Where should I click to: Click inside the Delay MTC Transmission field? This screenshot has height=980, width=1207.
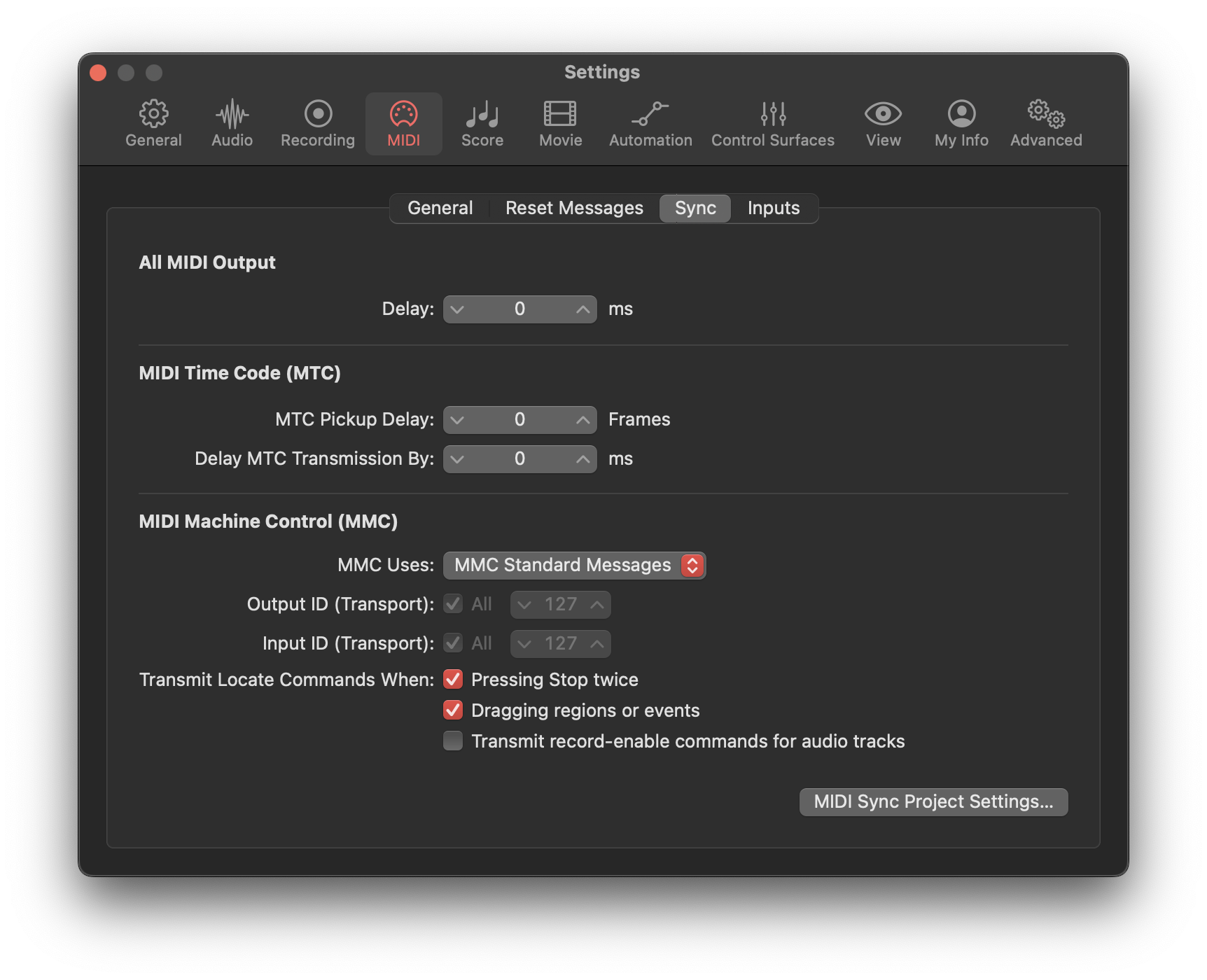[519, 458]
